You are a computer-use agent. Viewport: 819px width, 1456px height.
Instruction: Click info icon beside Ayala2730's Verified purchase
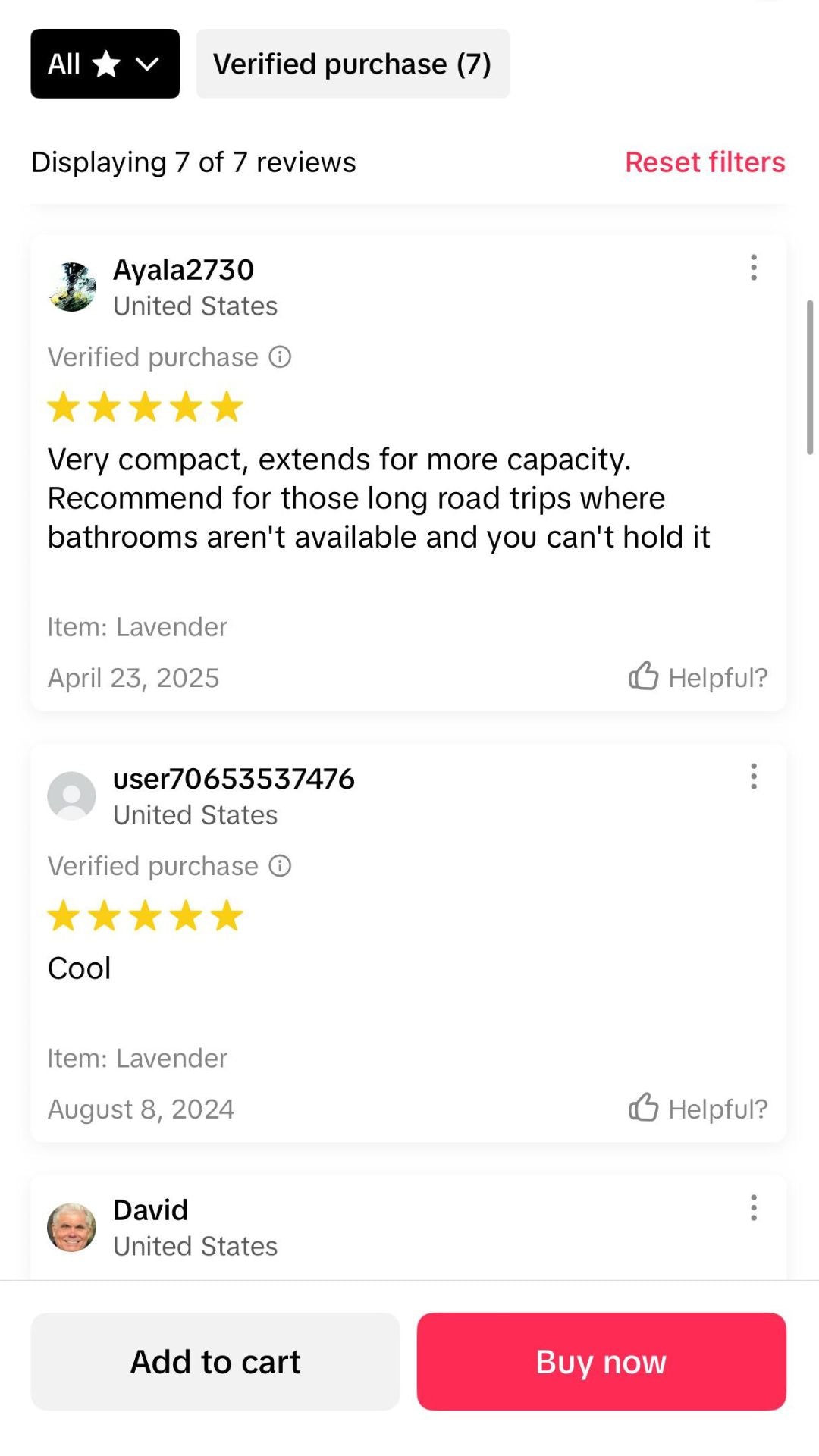(x=280, y=357)
